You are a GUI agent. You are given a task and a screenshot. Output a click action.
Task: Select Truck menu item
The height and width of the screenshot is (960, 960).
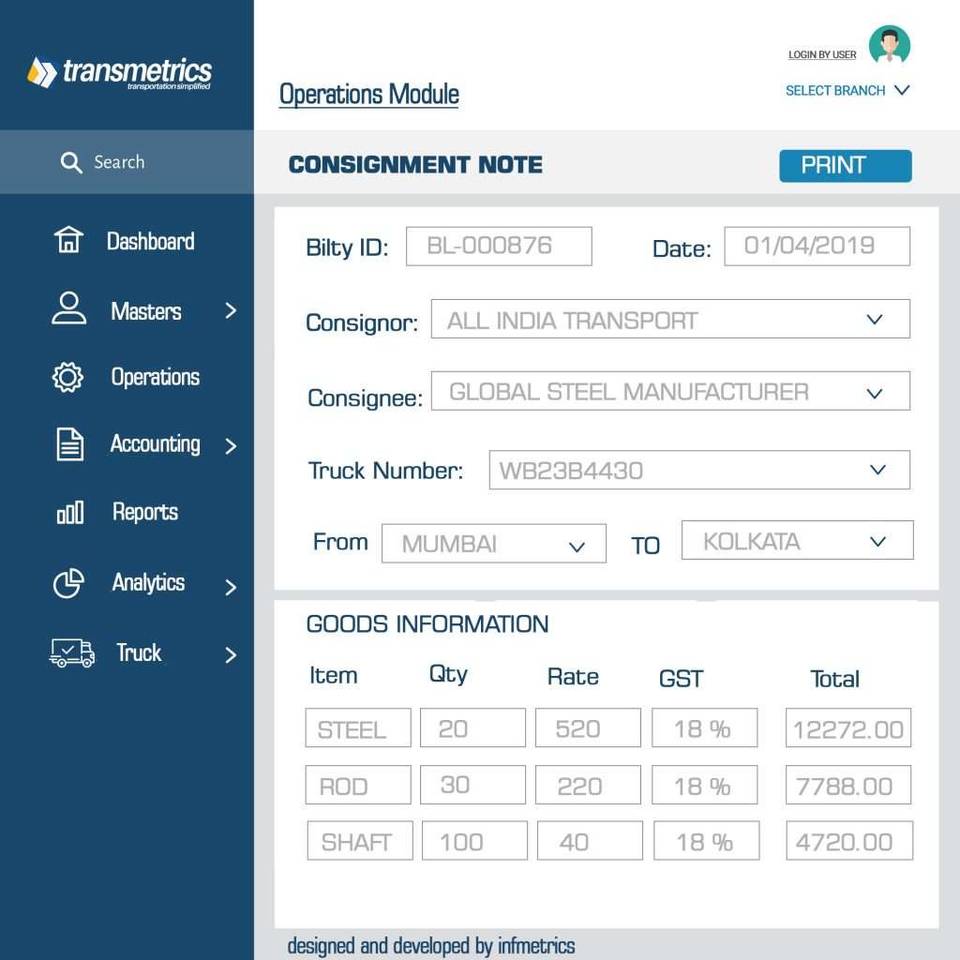[x=139, y=653]
